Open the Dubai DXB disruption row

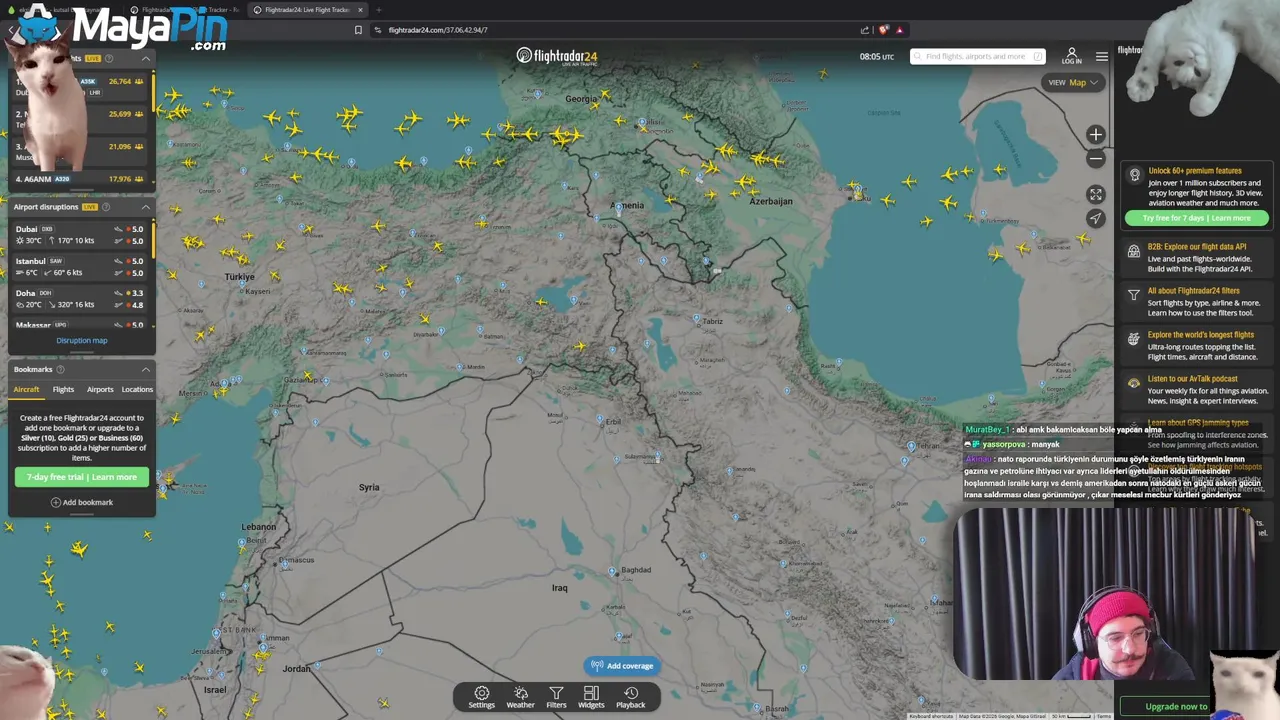click(80, 235)
